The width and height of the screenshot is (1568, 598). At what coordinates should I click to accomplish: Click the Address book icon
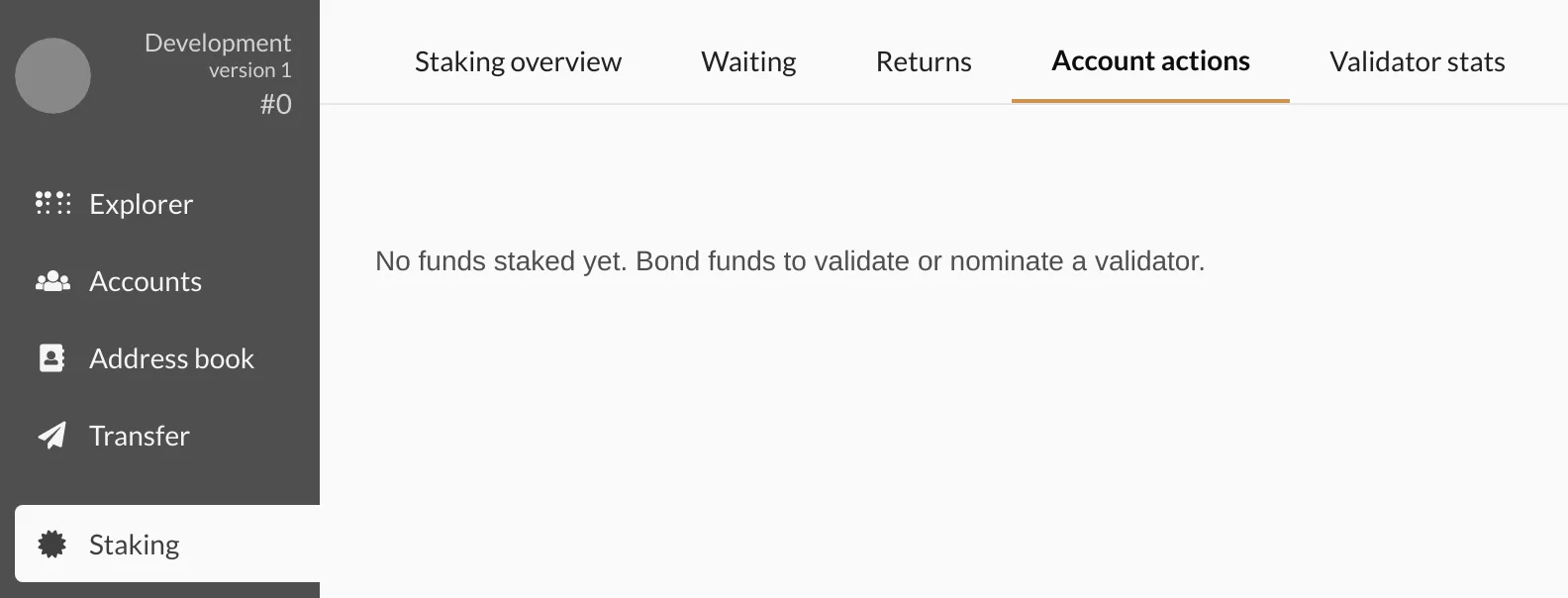pos(51,358)
